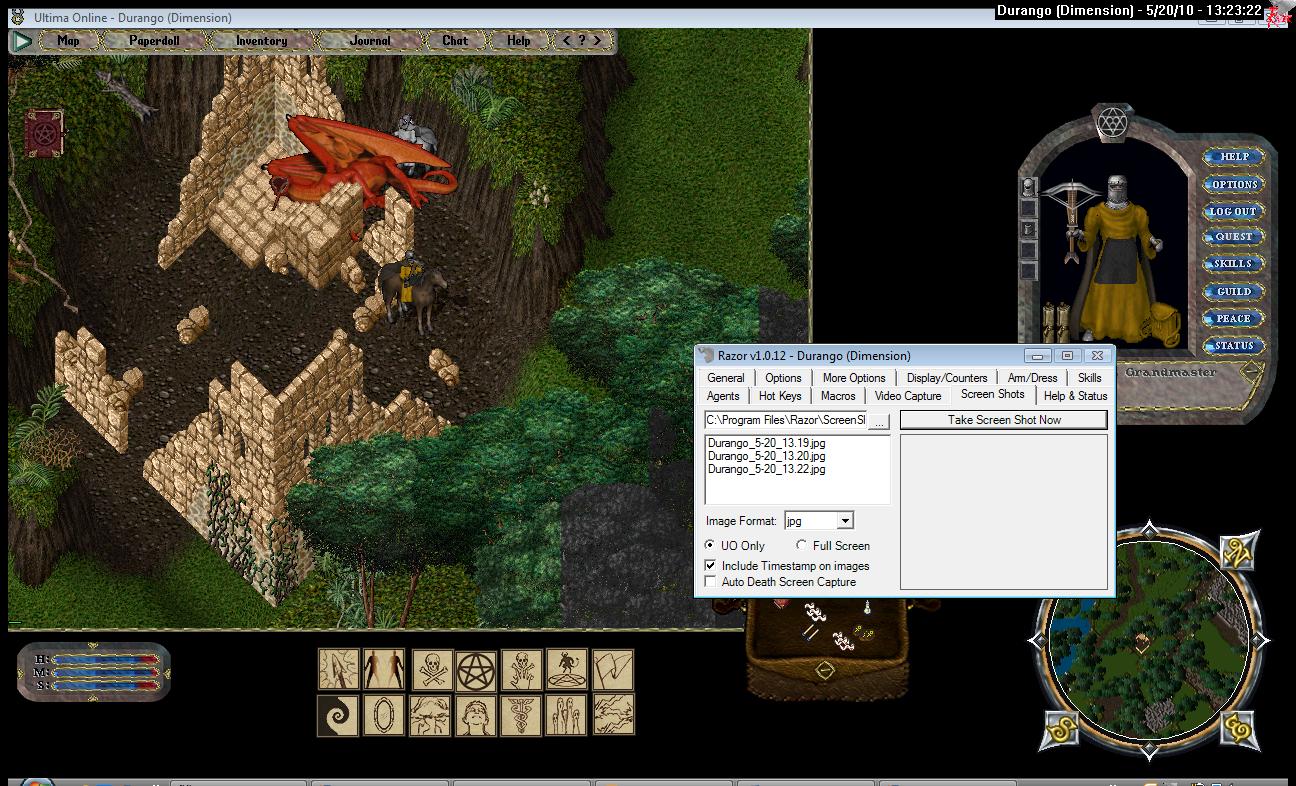Select Durango_5-20_13.19.jpg in list
Viewport: 1296px width, 786px height.
pyautogui.click(x=767, y=442)
